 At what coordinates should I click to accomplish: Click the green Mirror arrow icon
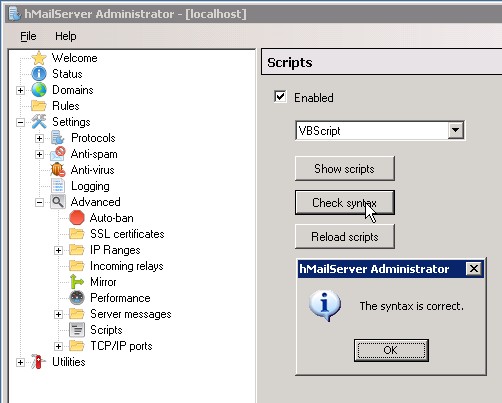(77, 282)
